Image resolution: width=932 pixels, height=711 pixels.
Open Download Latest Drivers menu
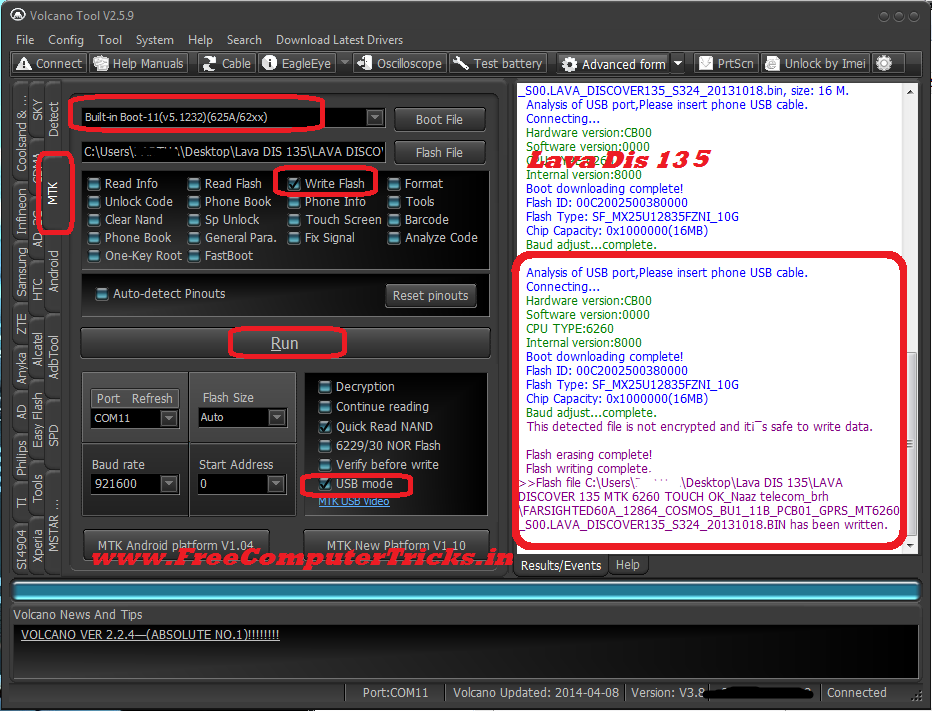(339, 40)
